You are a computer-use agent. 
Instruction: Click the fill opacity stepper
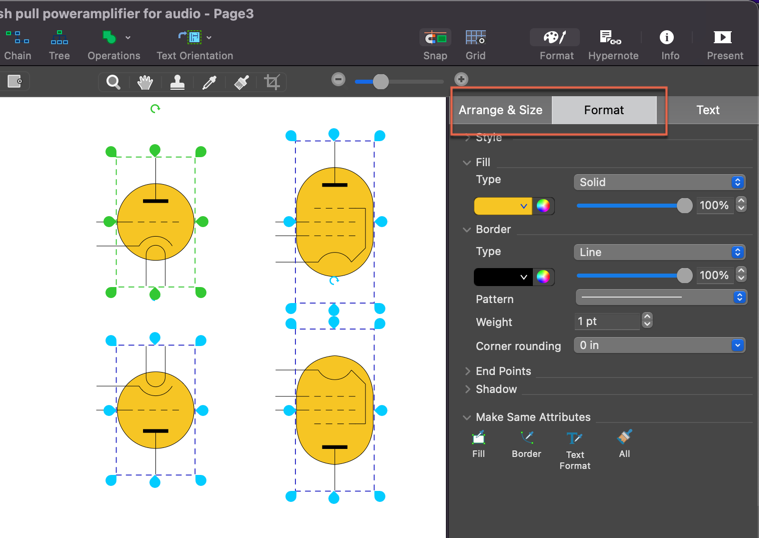[741, 204]
